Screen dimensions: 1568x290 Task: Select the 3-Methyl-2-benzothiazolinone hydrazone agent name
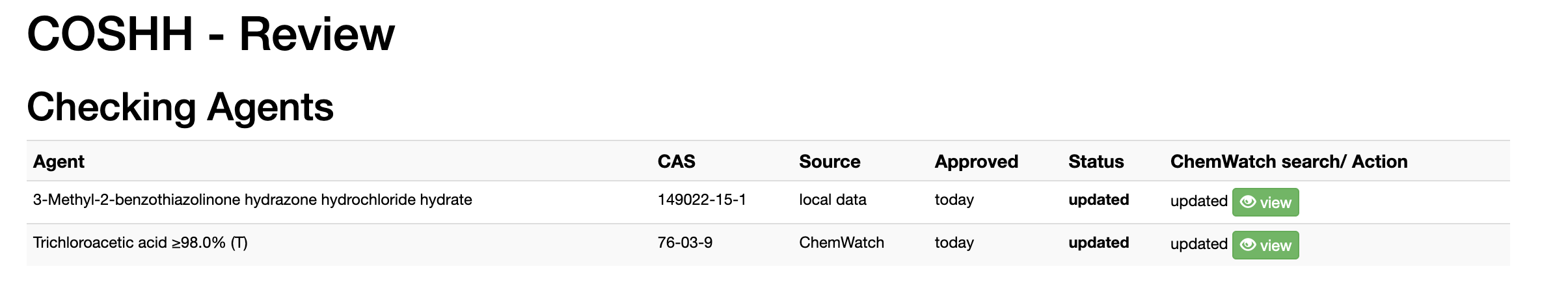click(252, 200)
